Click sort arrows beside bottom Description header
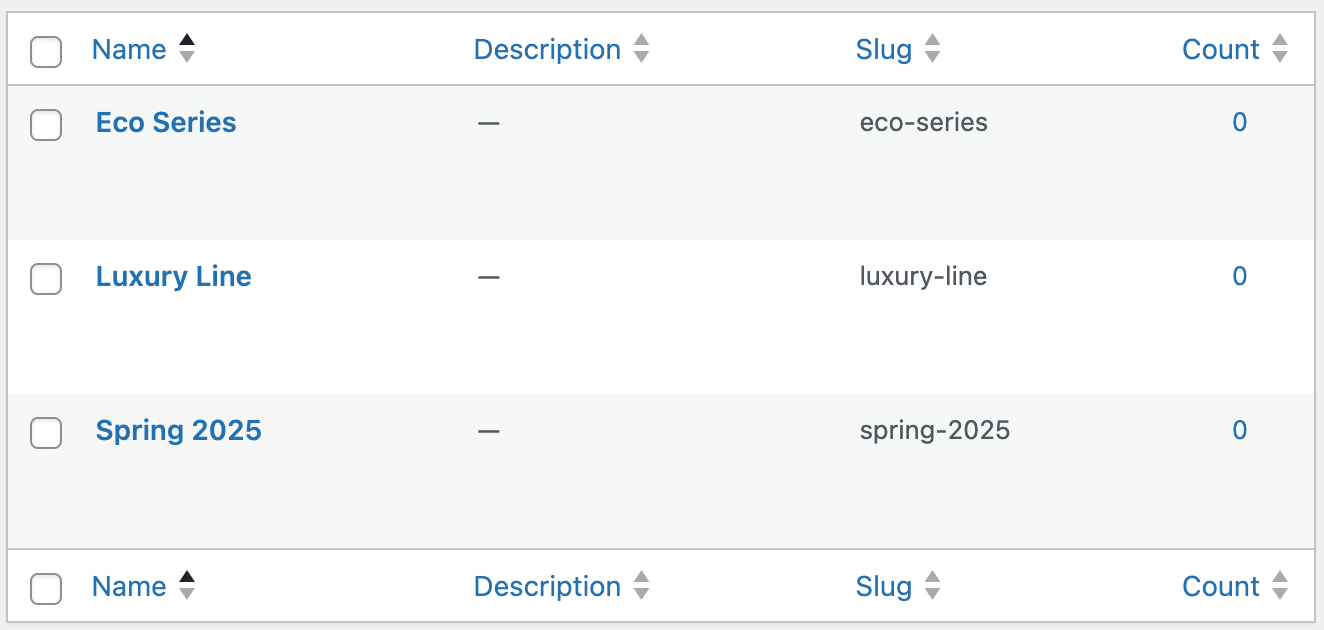Viewport: 1324px width, 630px height. tap(642, 586)
